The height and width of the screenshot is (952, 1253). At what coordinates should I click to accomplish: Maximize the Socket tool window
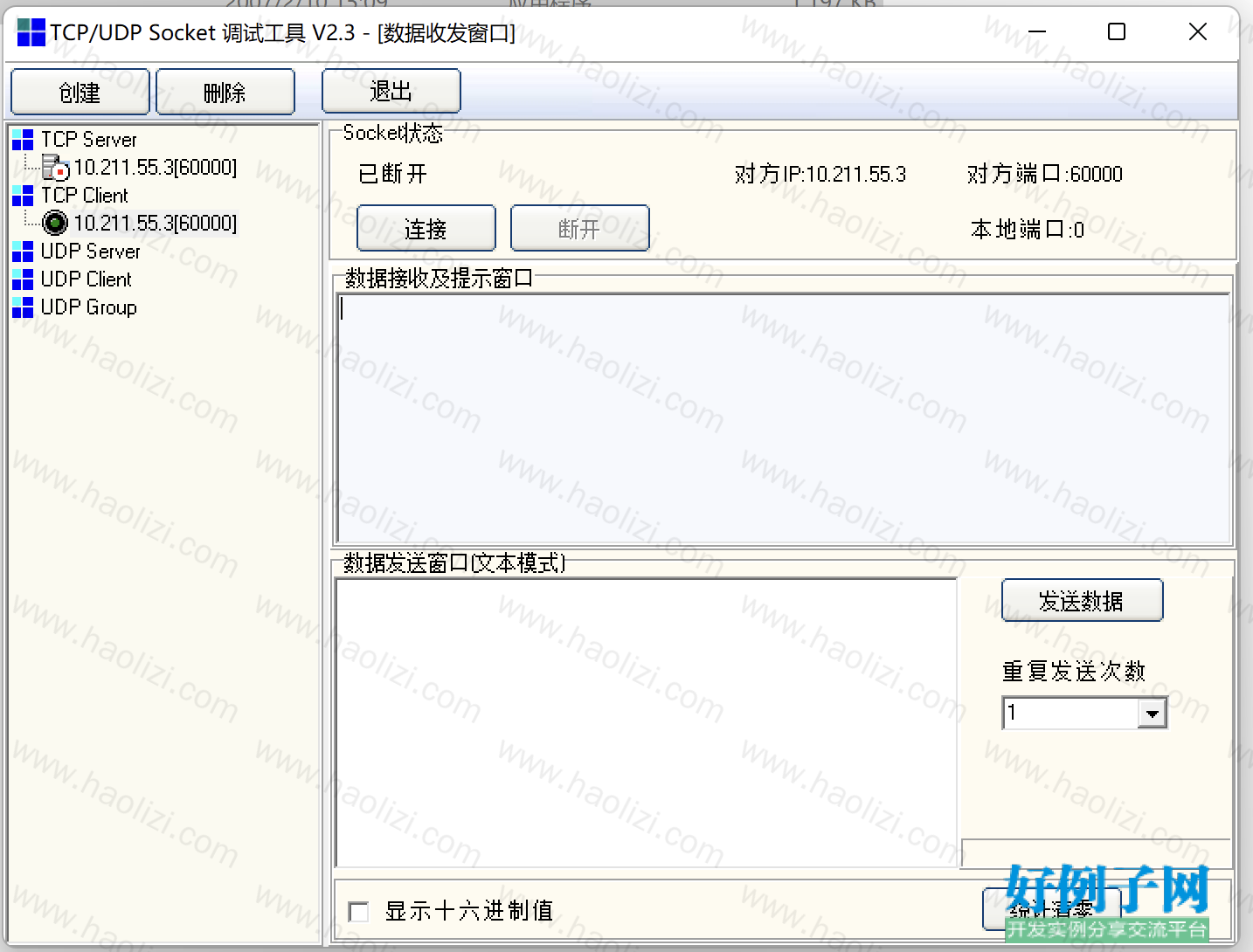tap(1117, 32)
